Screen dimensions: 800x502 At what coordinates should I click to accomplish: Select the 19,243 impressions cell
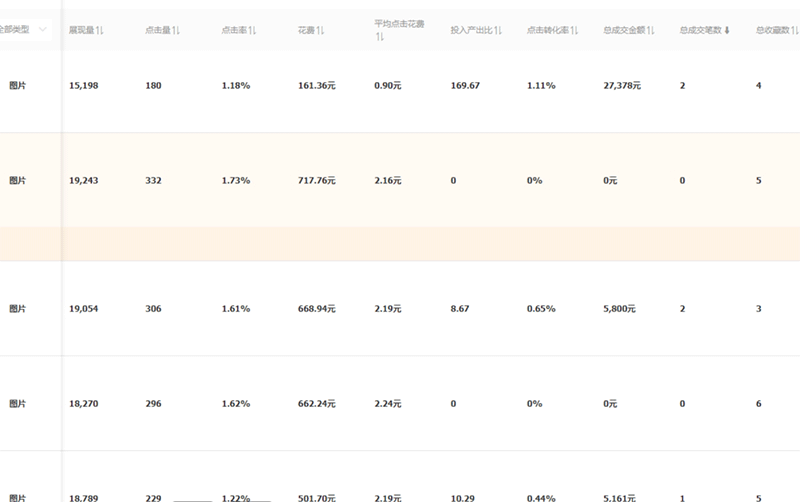pos(83,181)
